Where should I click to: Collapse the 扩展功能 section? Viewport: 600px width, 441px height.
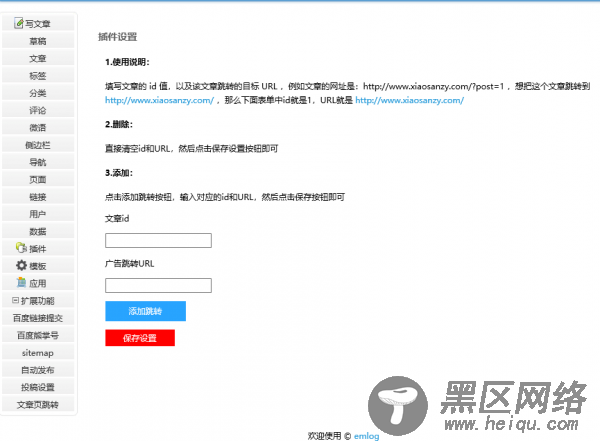(15, 301)
